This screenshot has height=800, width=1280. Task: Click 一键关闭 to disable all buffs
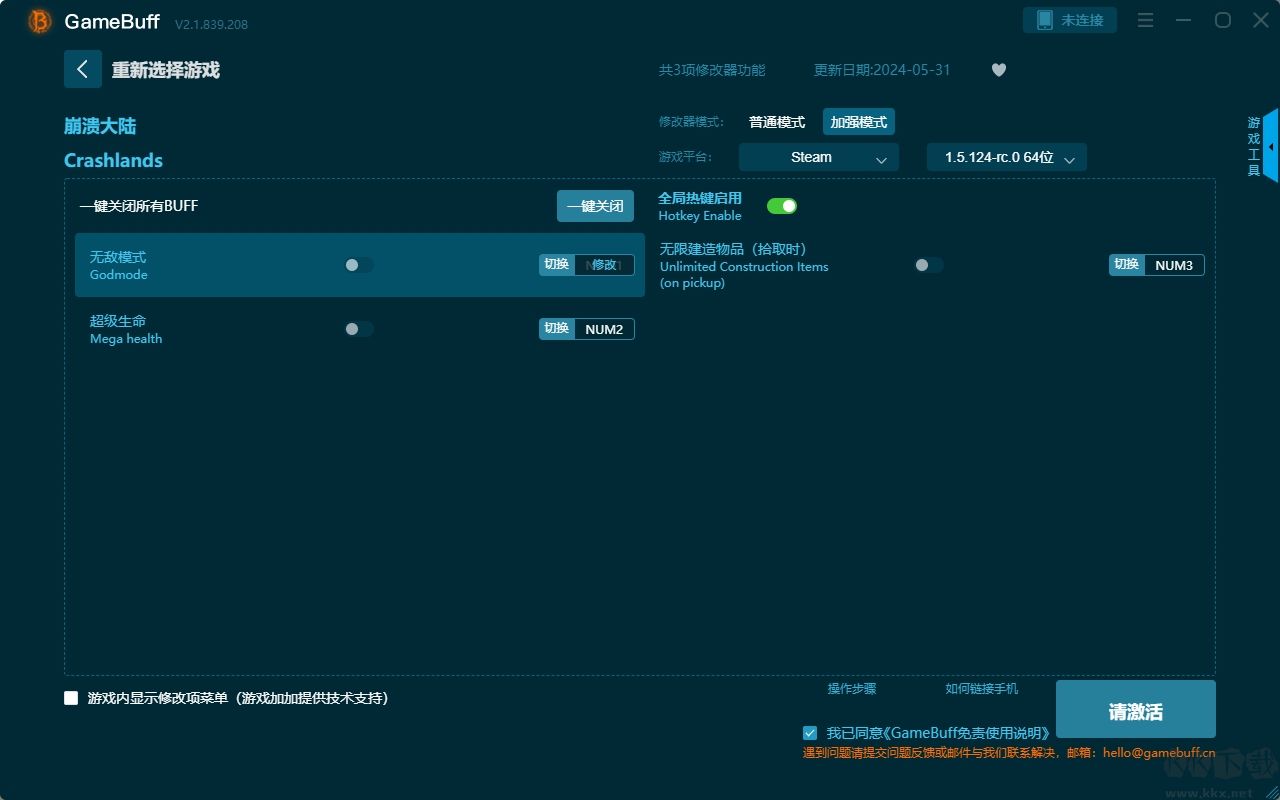(x=595, y=206)
